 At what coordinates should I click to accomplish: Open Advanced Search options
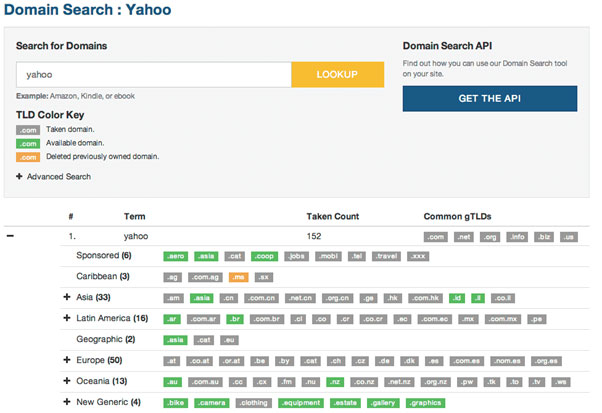click(53, 177)
